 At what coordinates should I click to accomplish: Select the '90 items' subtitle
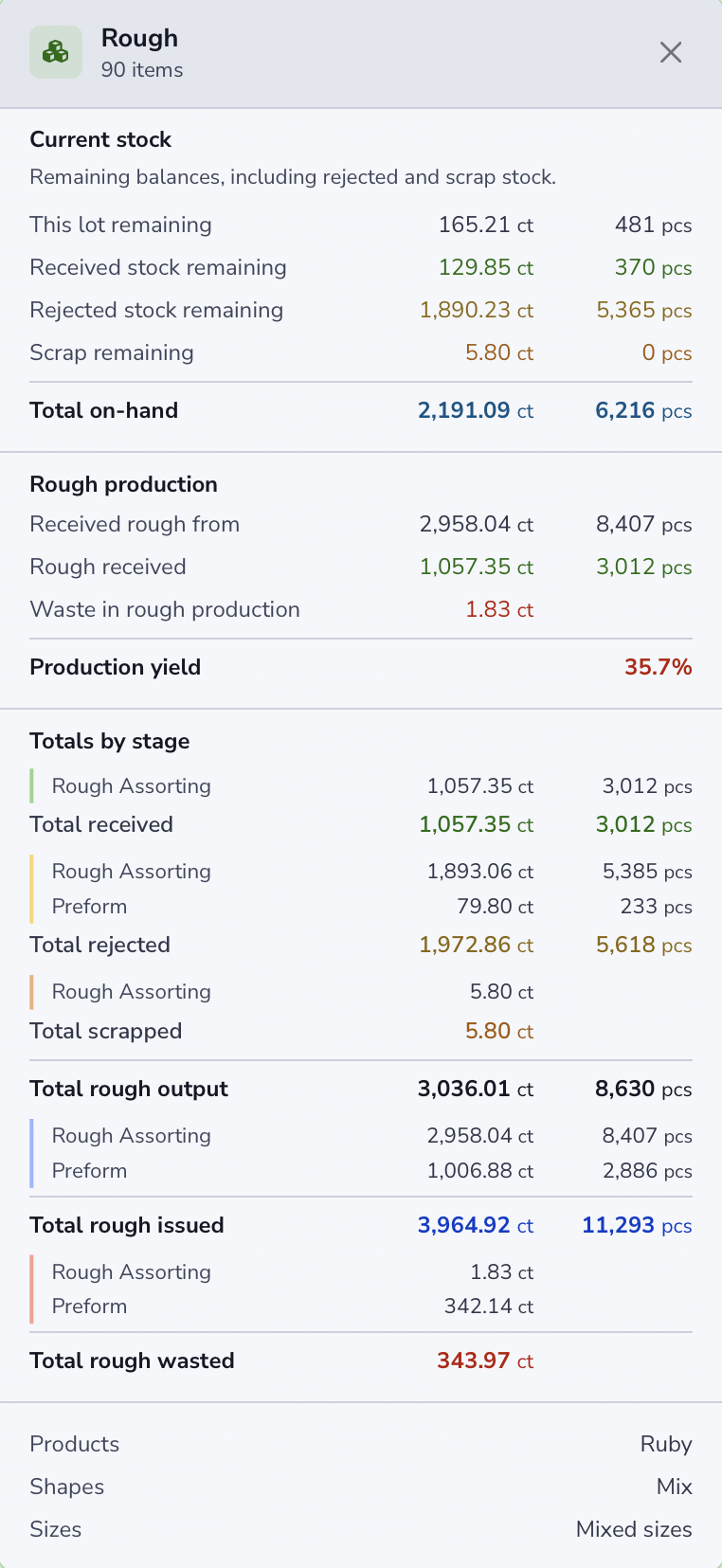[142, 70]
